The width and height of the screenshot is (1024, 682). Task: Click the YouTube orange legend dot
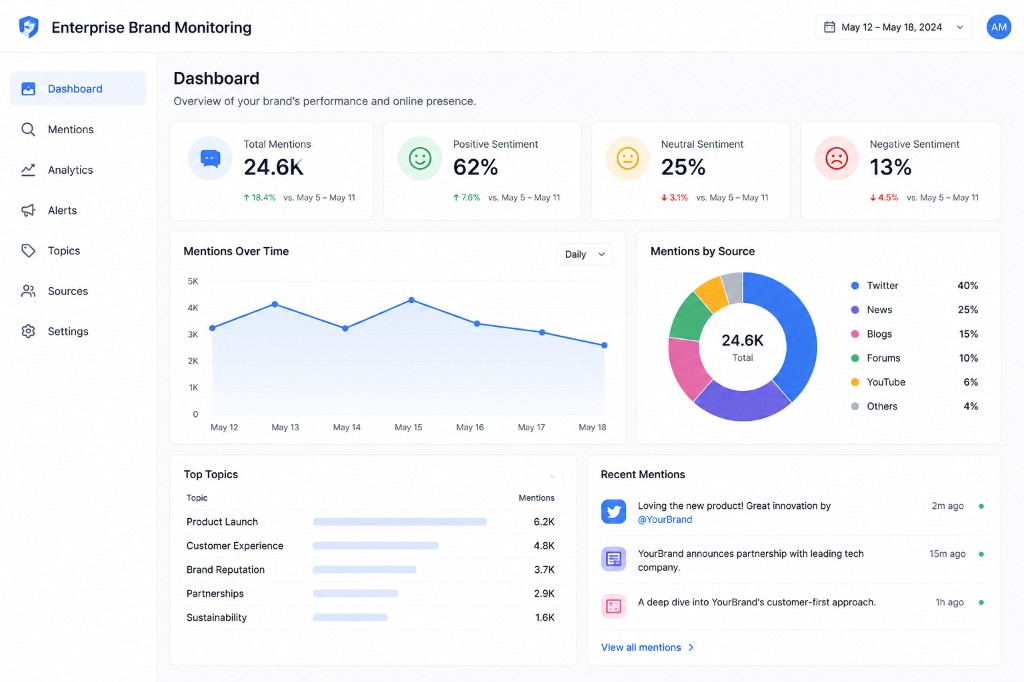(855, 382)
